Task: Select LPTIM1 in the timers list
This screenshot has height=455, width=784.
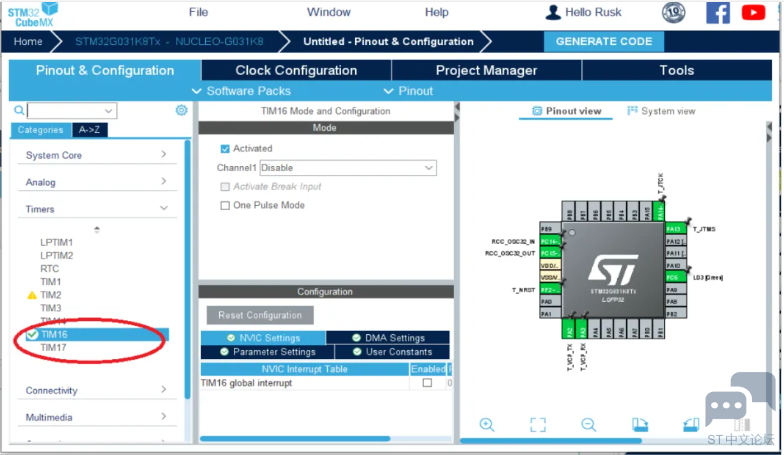Action: point(56,242)
